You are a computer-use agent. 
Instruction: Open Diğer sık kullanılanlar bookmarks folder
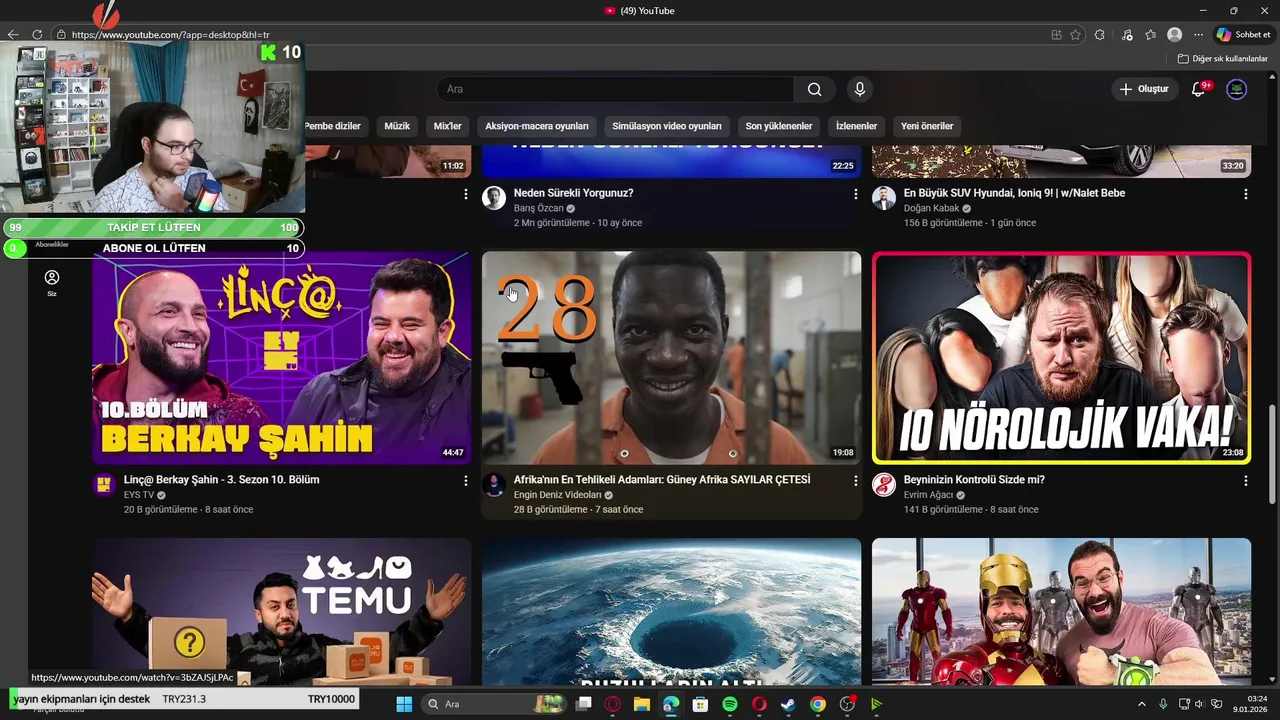pos(1223,58)
